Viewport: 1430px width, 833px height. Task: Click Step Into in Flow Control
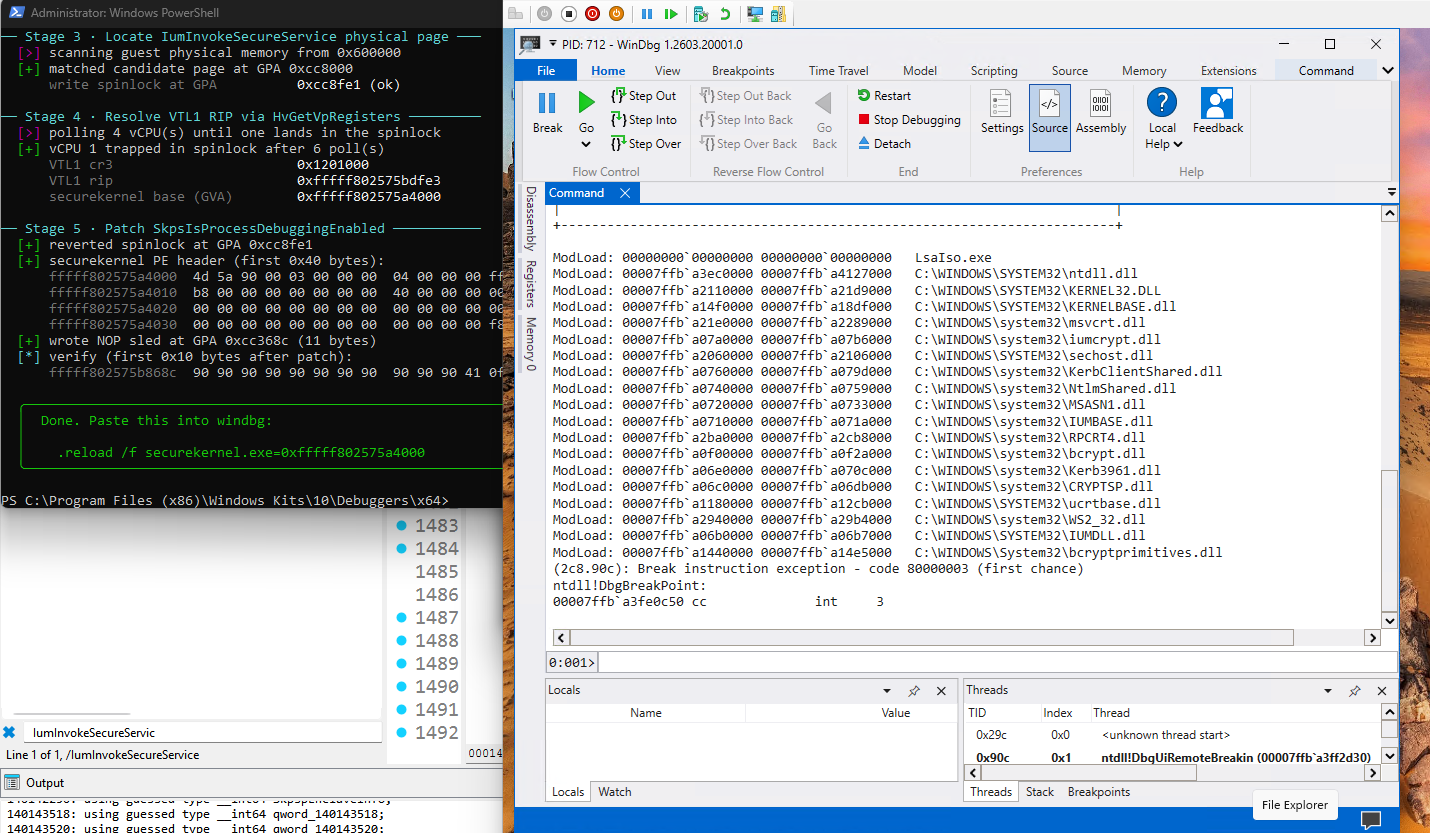coord(643,120)
